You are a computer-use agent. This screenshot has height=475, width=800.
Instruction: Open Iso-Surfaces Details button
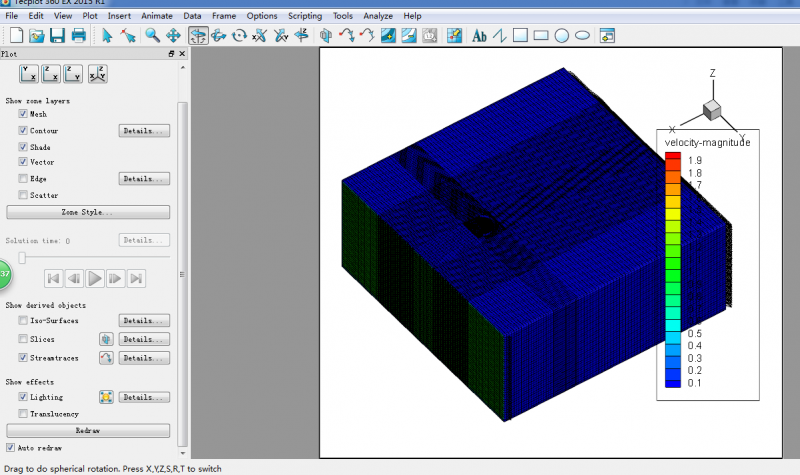coord(144,320)
